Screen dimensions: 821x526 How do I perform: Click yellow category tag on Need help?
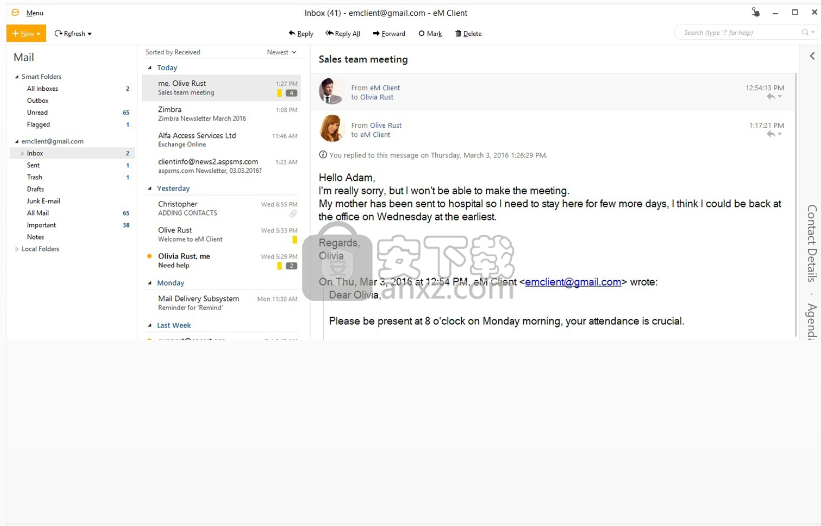click(x=280, y=266)
